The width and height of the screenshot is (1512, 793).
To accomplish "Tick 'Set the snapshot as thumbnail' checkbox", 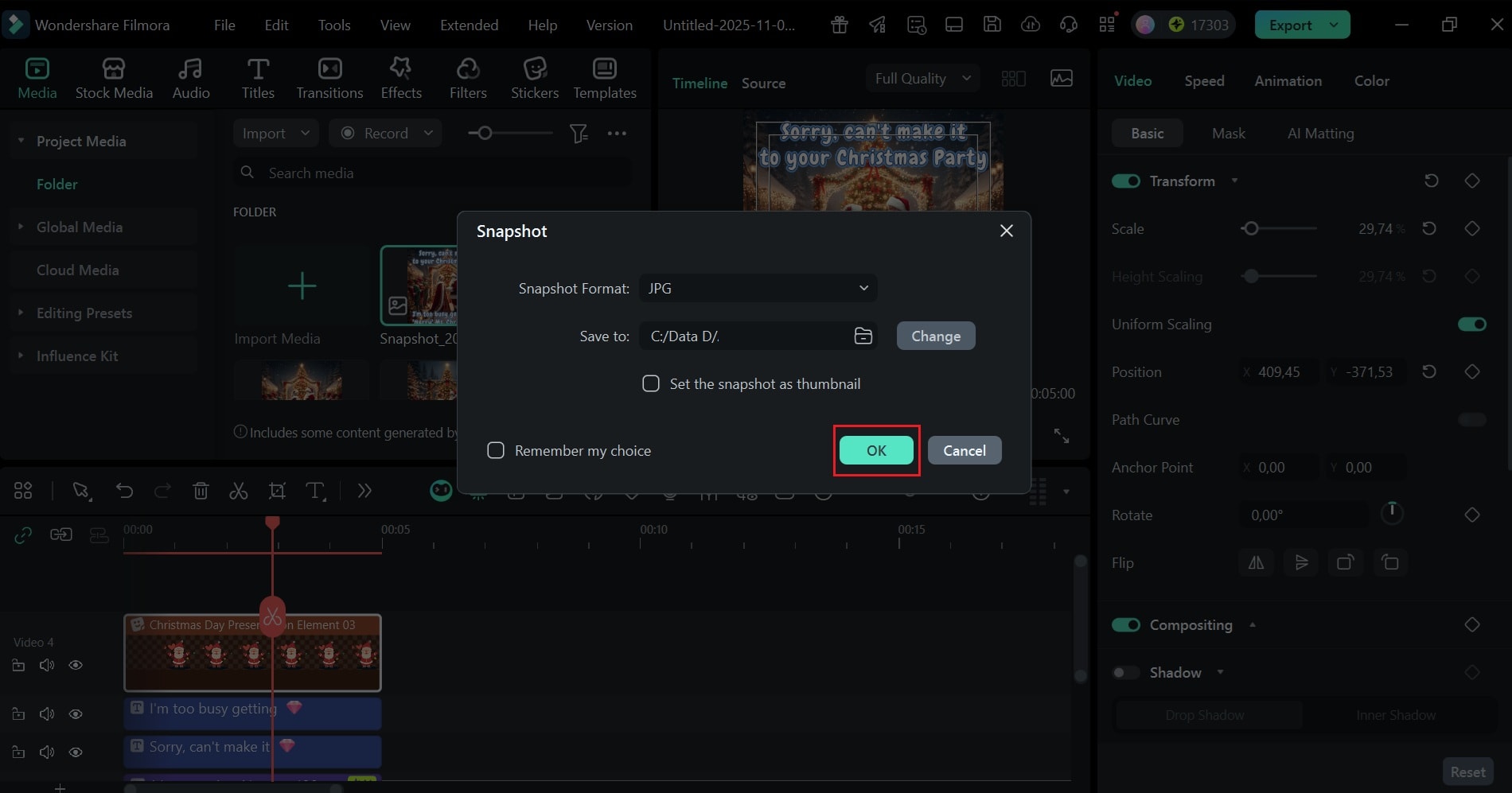I will pos(651,384).
